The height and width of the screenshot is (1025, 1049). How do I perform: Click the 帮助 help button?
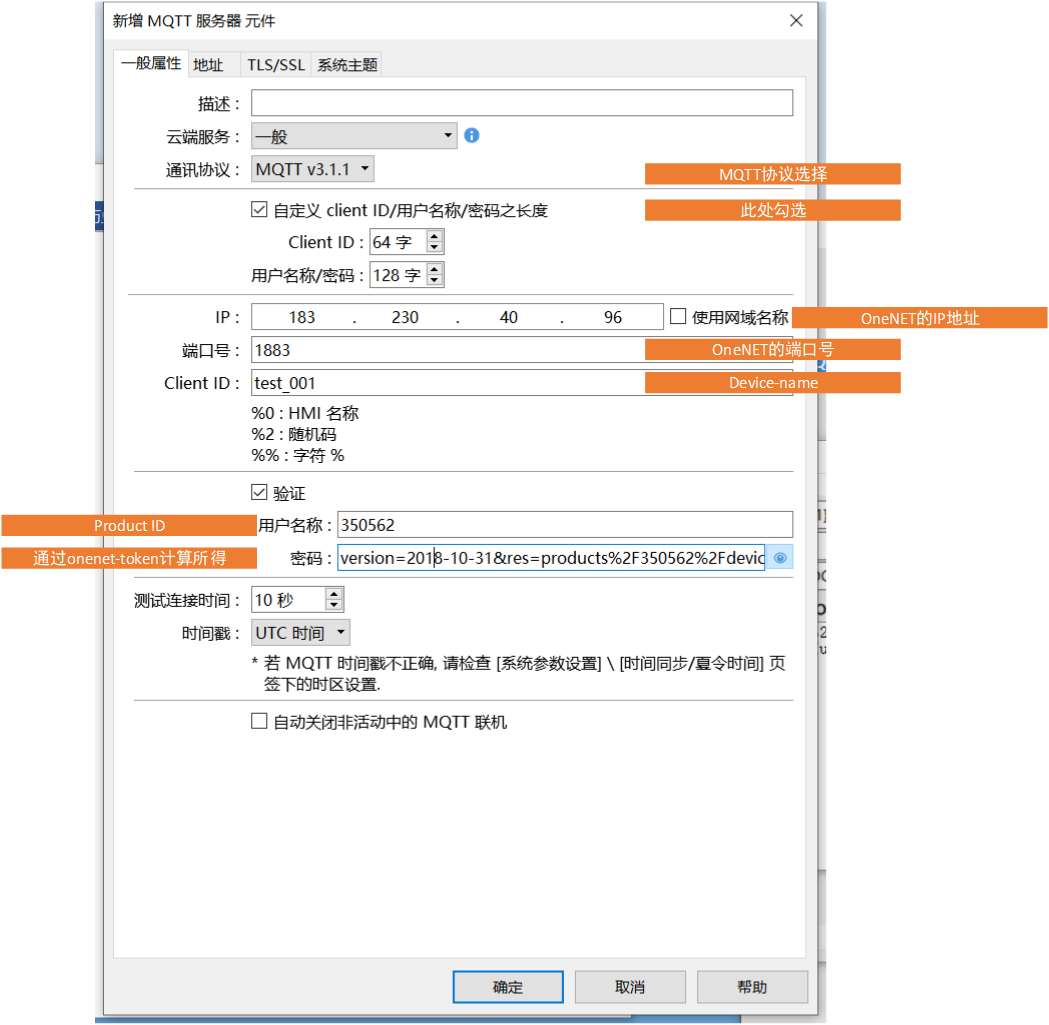[x=752, y=987]
